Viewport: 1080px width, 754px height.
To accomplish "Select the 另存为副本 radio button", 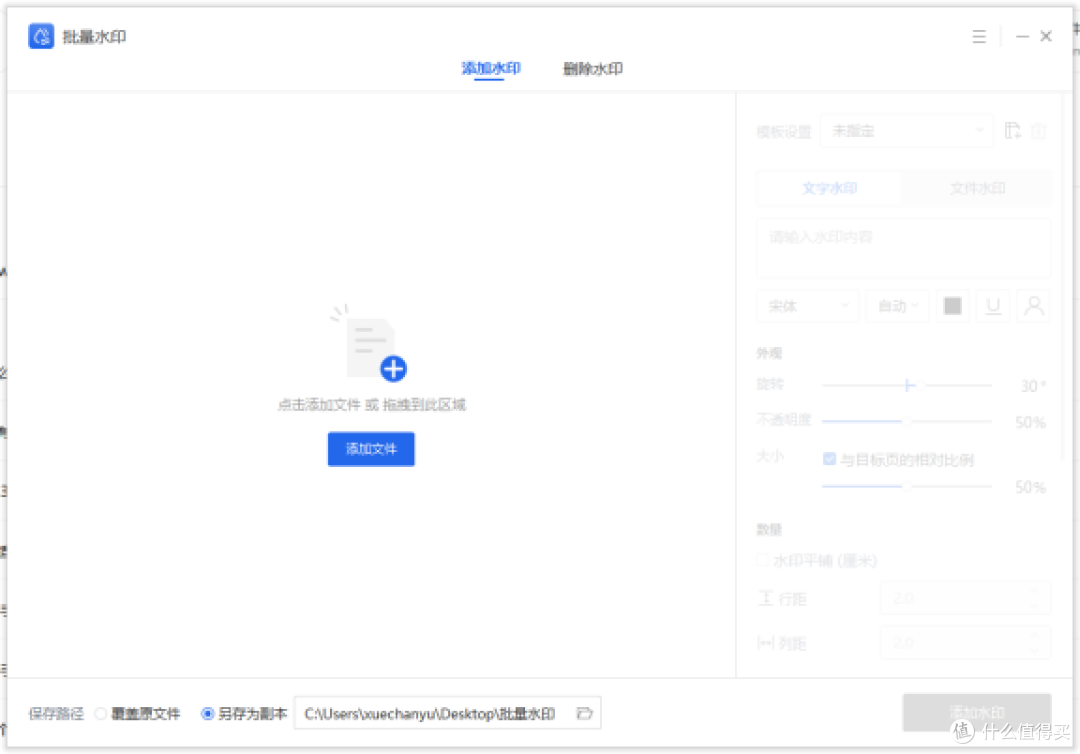I will [x=207, y=713].
